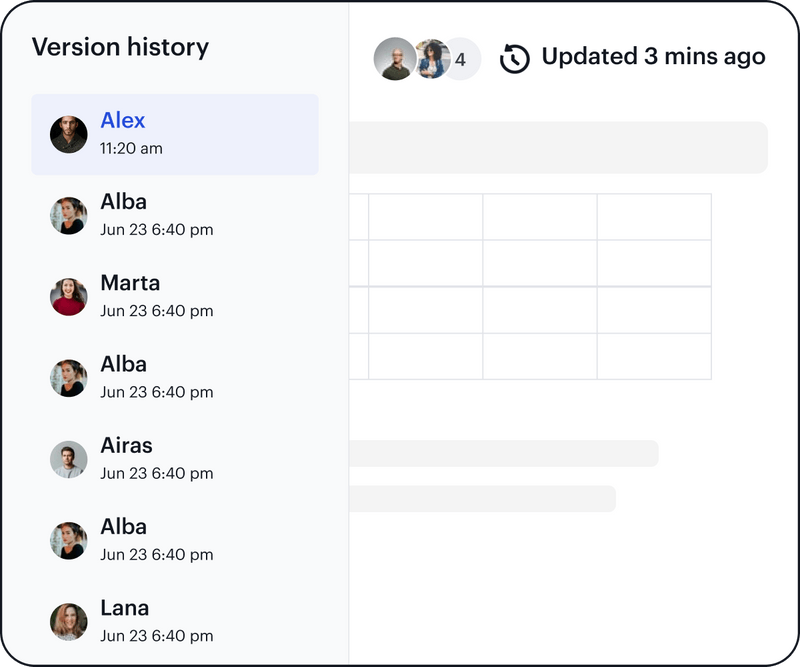This screenshot has width=800, height=667.
Task: Click the 'Updated 3 mins ago' text
Action: coord(653,57)
